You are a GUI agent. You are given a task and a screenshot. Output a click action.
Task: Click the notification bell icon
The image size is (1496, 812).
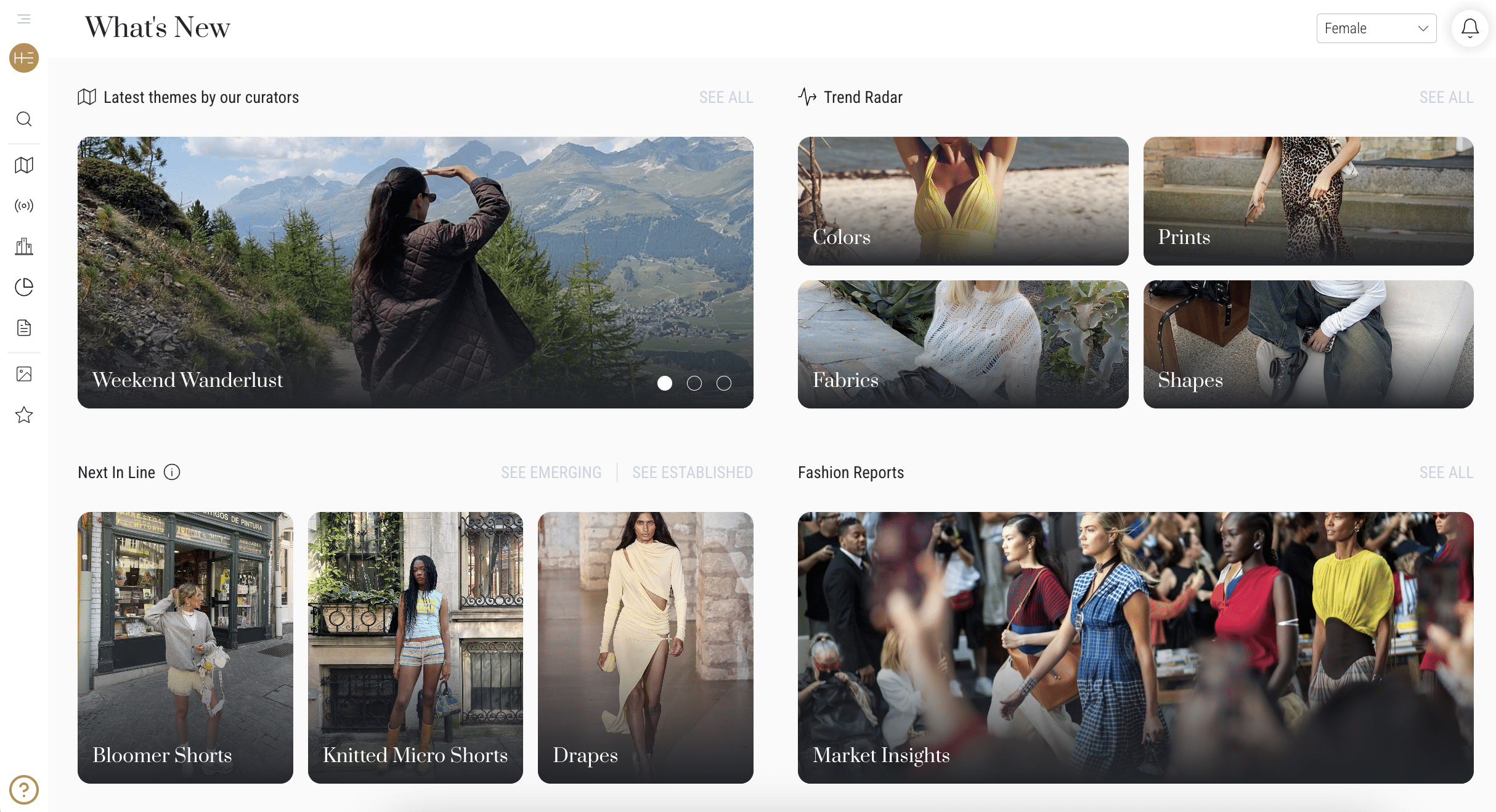click(1470, 28)
